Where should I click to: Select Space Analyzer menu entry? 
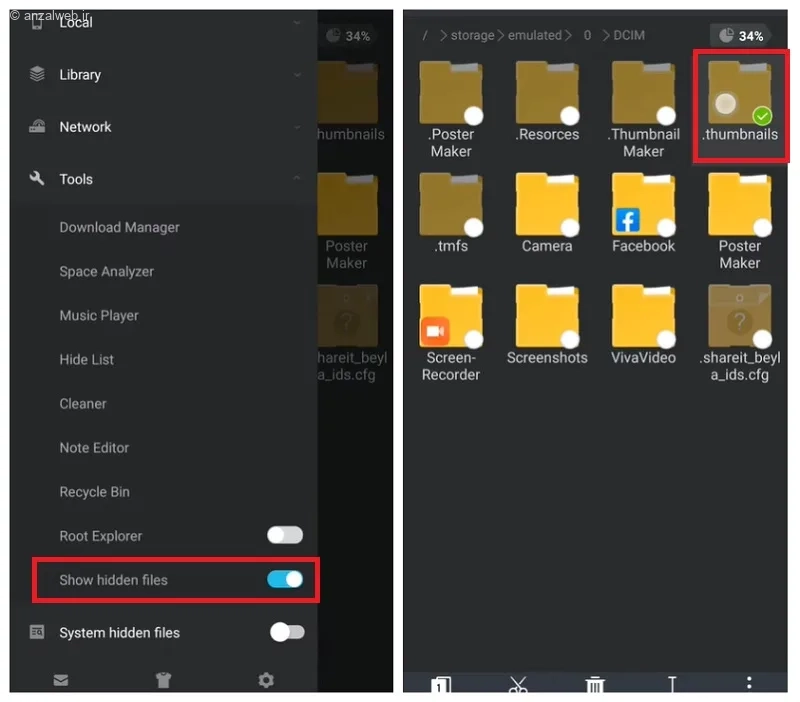click(x=107, y=271)
